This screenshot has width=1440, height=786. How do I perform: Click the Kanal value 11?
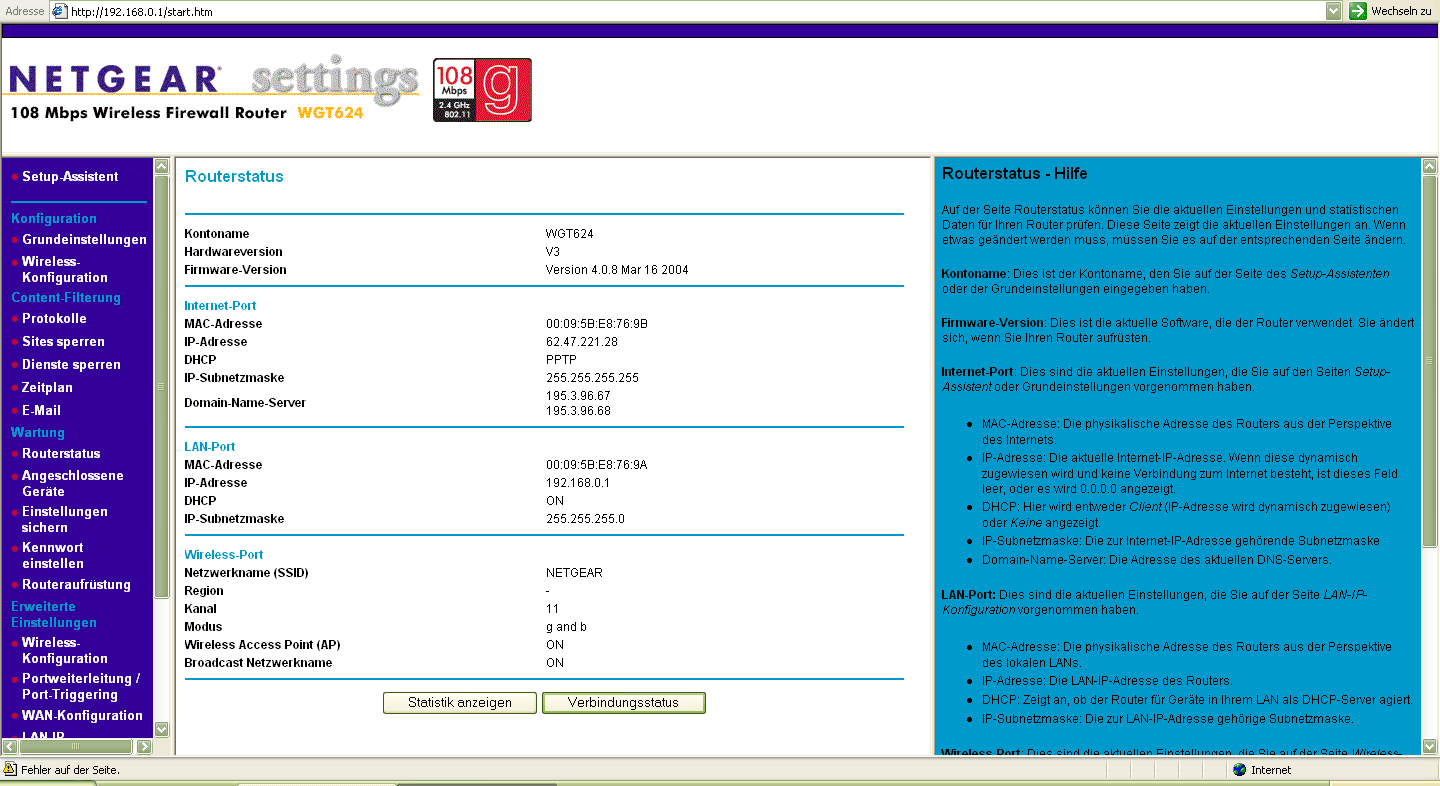[x=553, y=609]
